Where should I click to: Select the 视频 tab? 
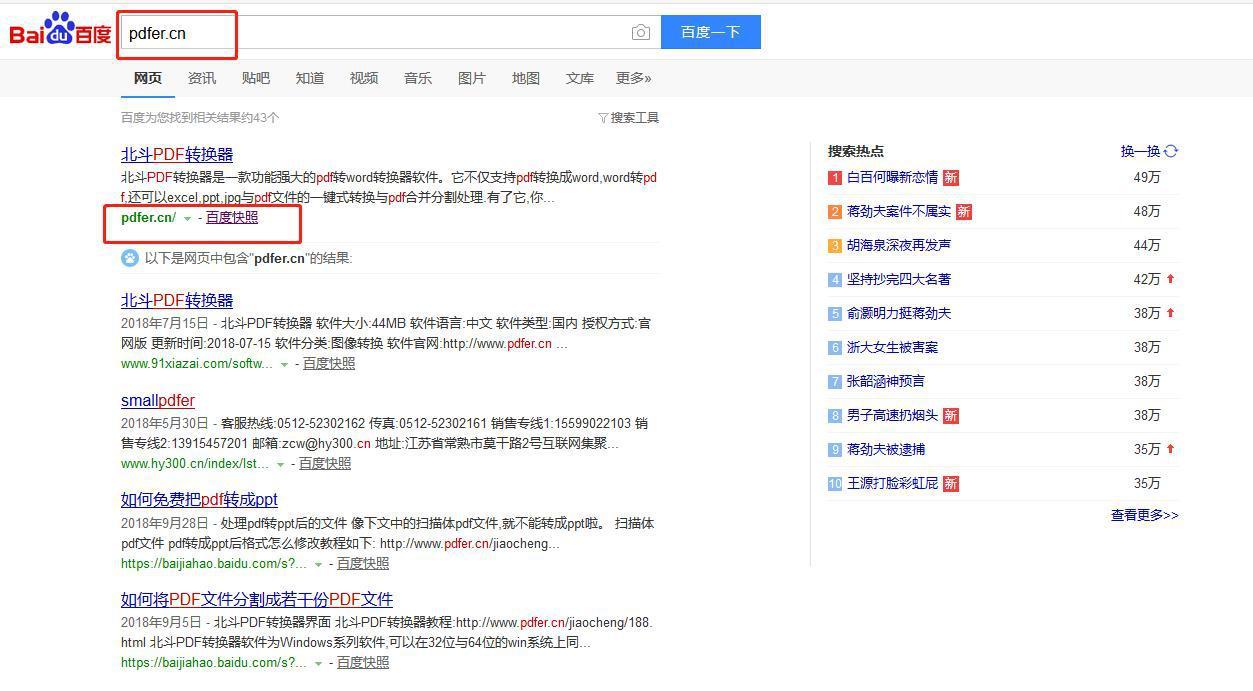363,78
